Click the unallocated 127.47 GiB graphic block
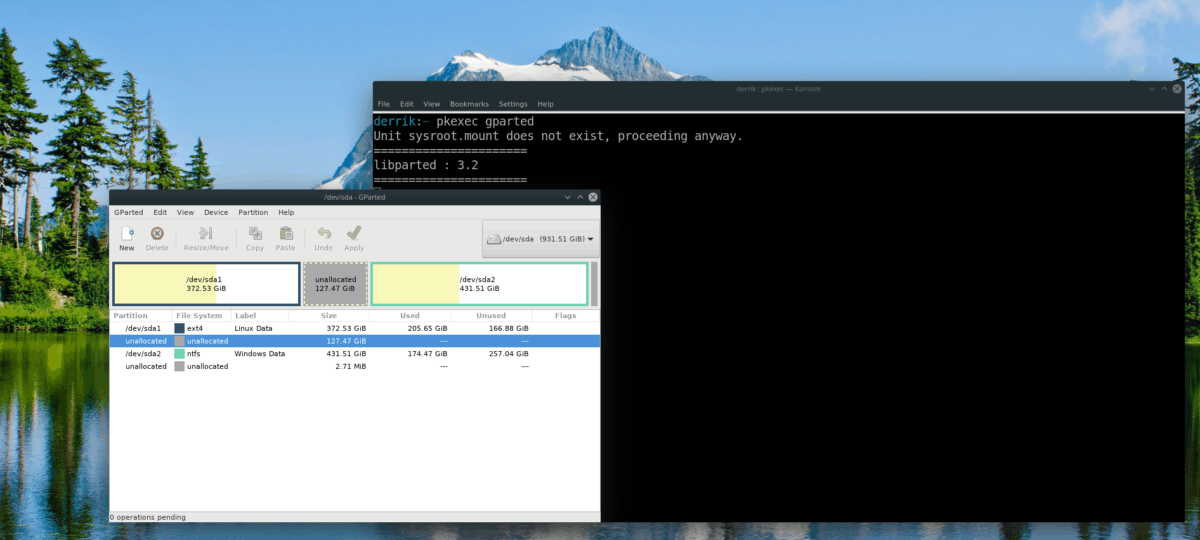Viewport: 1200px width, 540px height. pyautogui.click(x=335, y=284)
